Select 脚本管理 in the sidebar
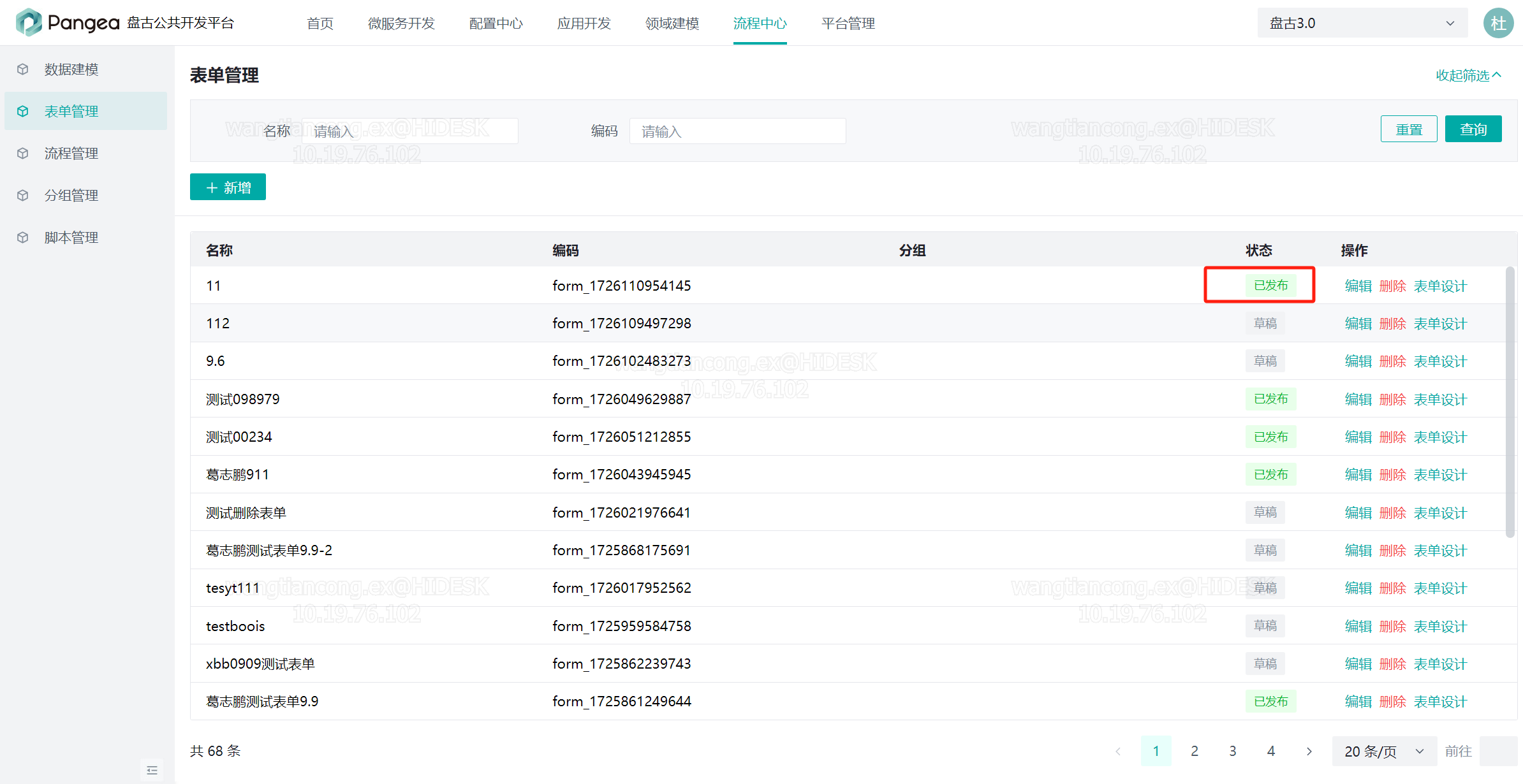This screenshot has width=1523, height=784. [85, 237]
